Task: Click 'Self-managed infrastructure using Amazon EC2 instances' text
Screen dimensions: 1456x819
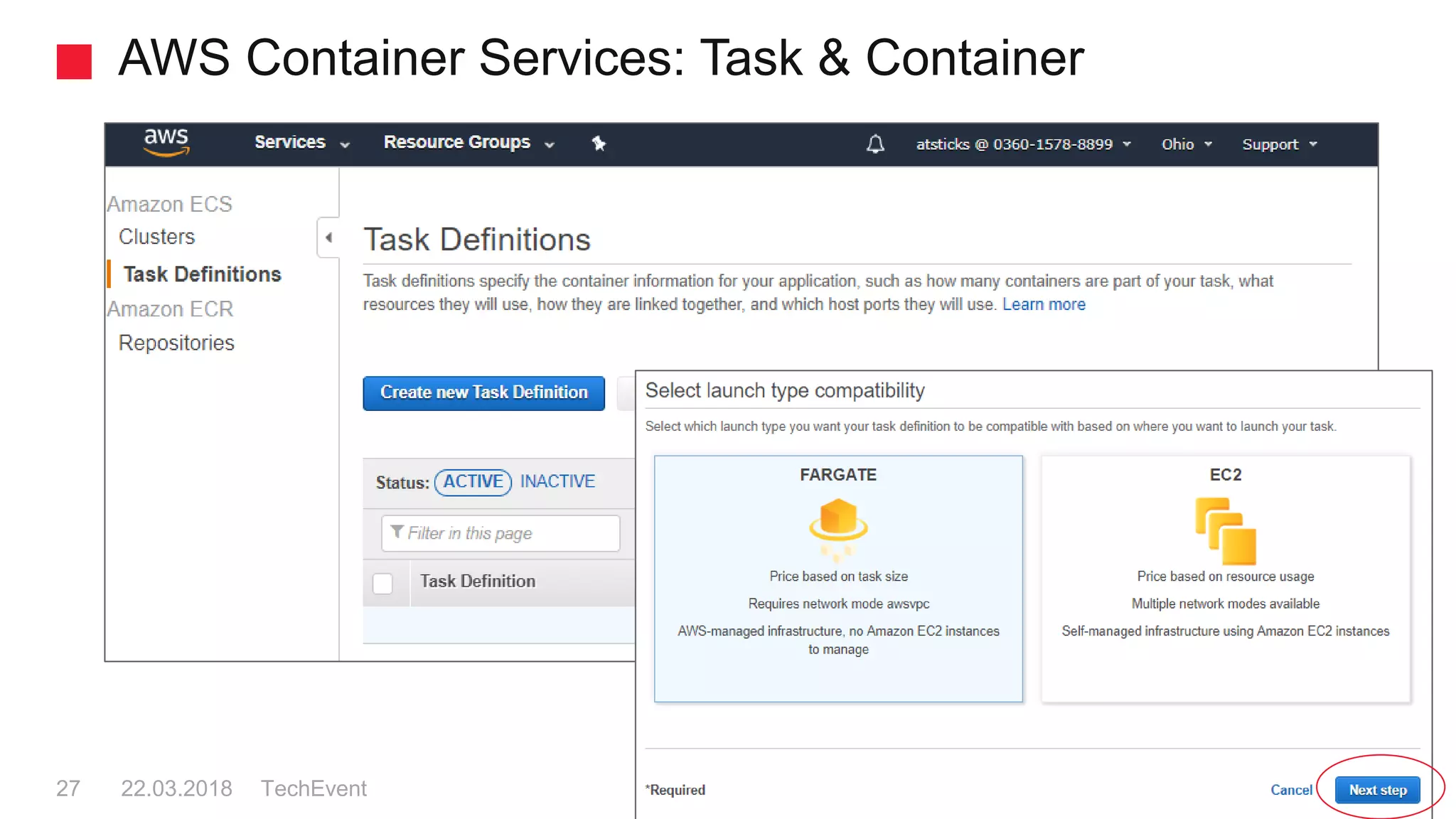Action: [x=1226, y=631]
